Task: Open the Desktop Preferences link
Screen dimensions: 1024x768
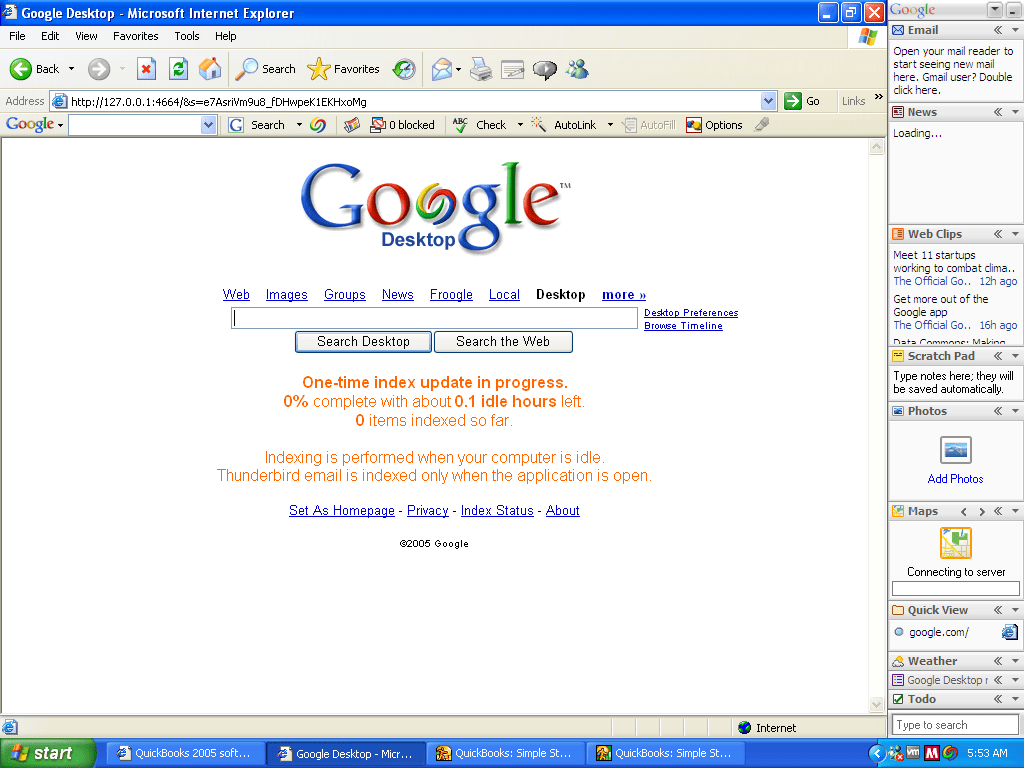Action: (690, 313)
